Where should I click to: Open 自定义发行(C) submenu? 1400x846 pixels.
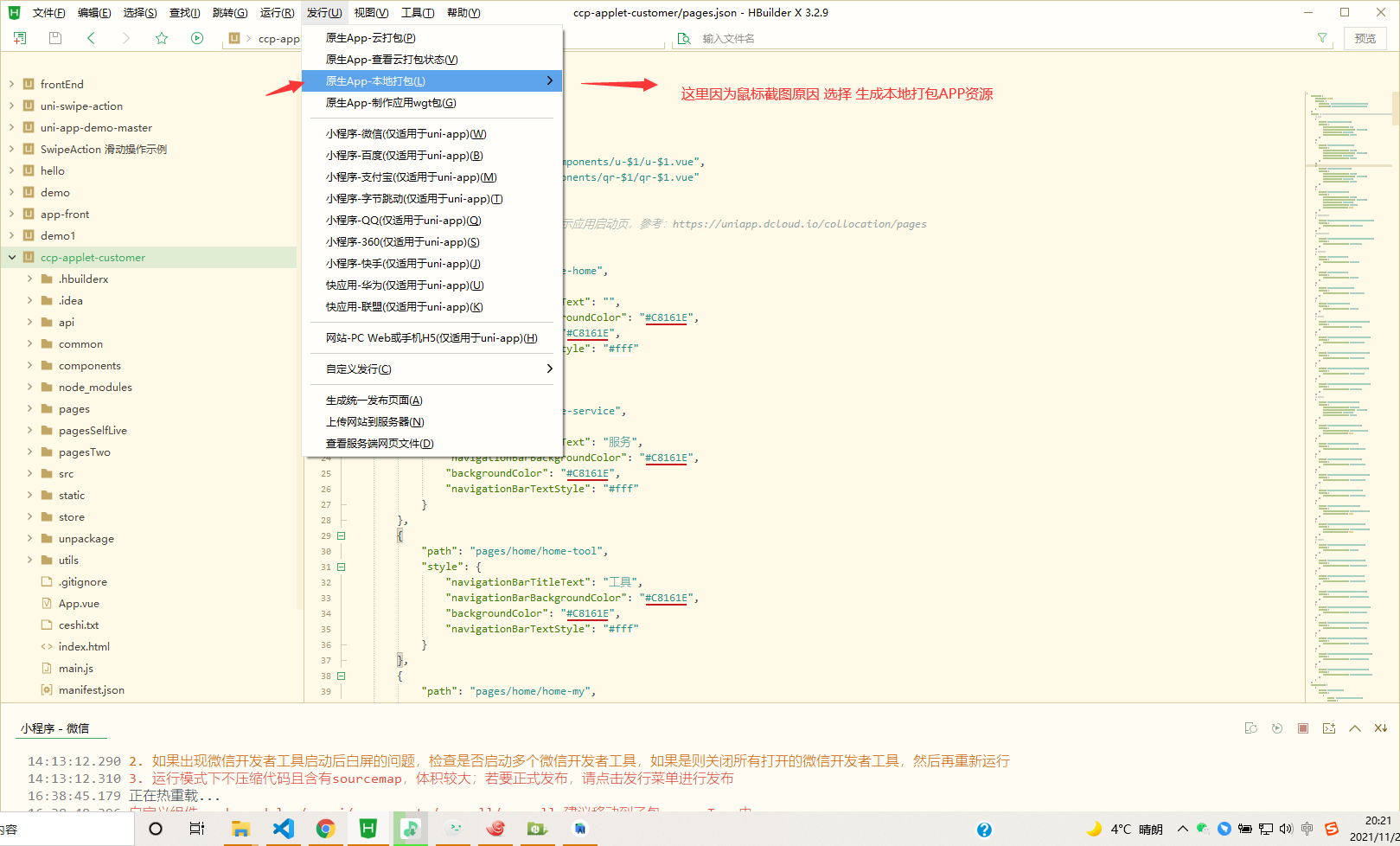432,369
